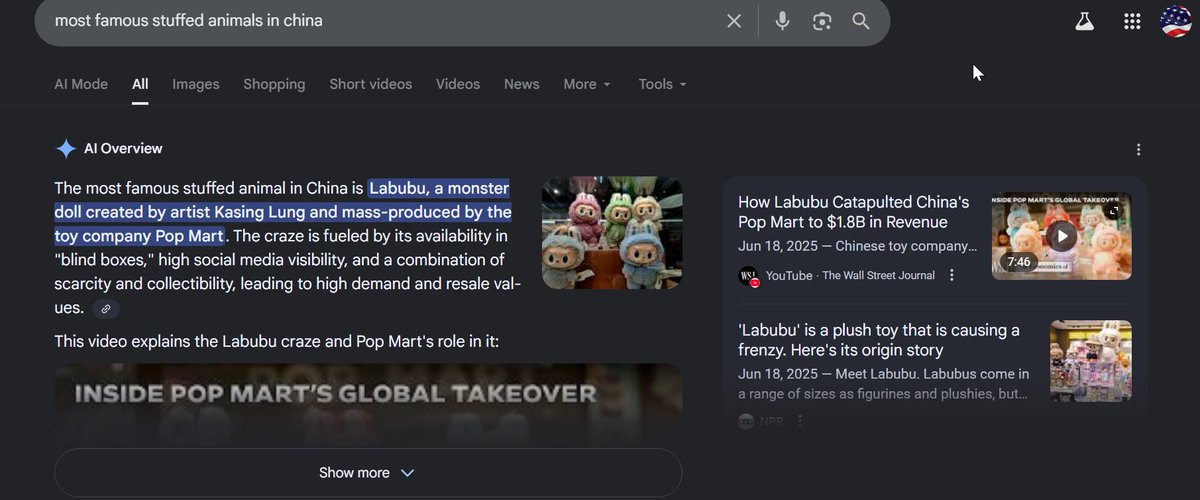Click in the search query field
Viewport: 1200px width, 500px height.
pos(380,21)
